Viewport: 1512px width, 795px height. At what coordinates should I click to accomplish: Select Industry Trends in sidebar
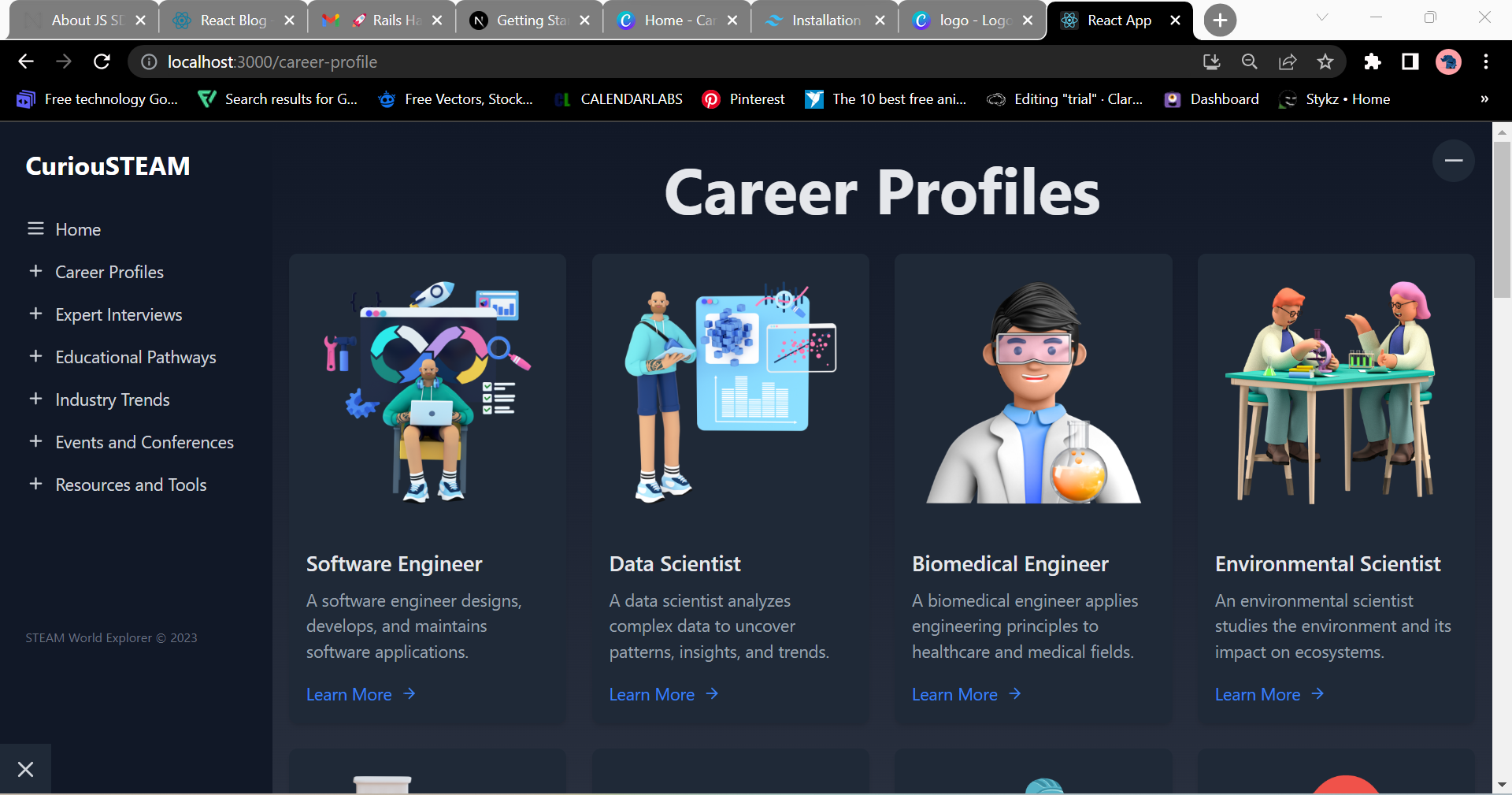point(113,399)
